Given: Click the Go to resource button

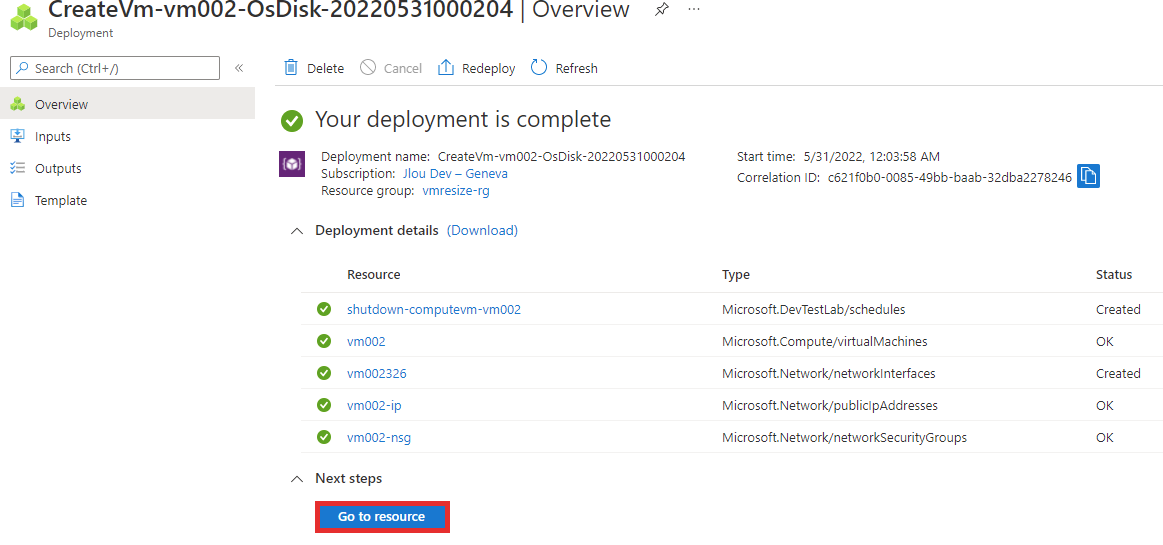Looking at the screenshot, I should point(382,517).
